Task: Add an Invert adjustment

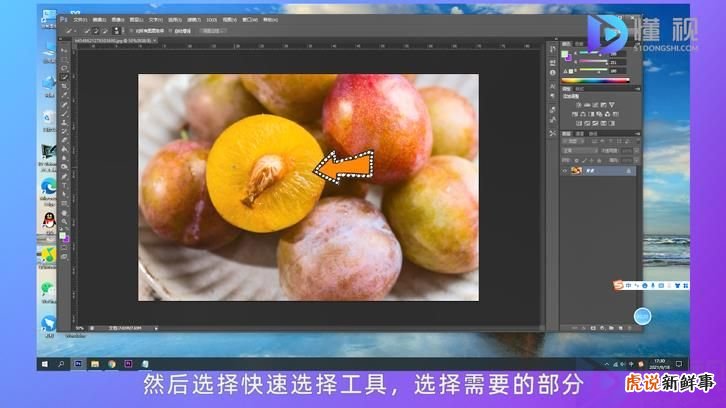Action: coord(579,123)
